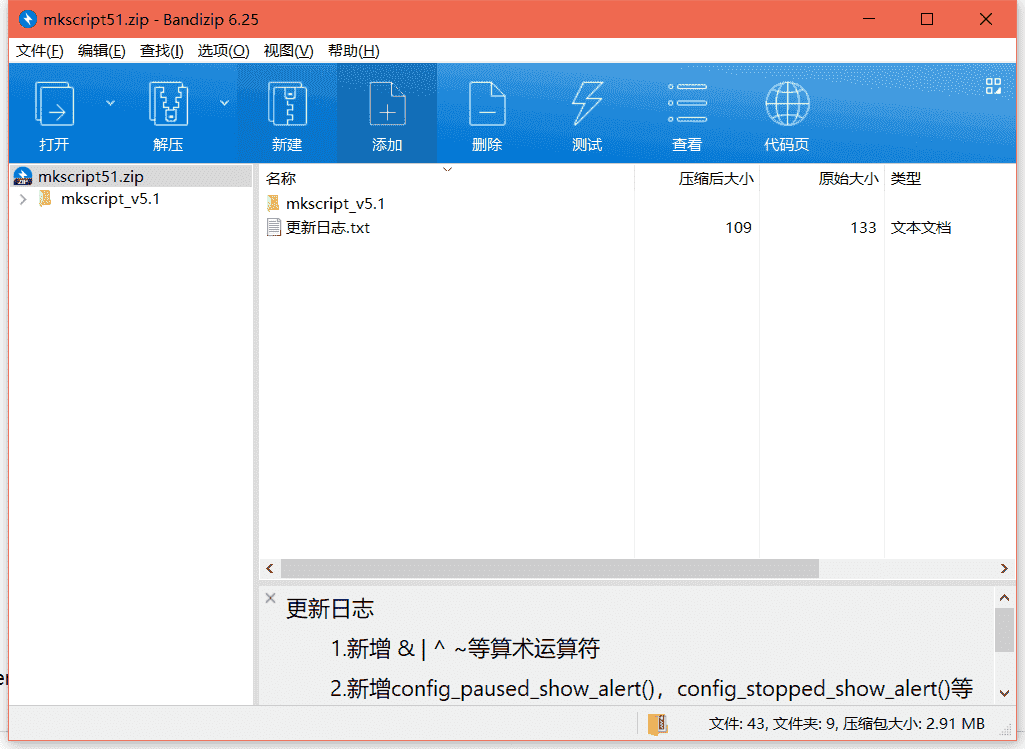The height and width of the screenshot is (749, 1025).
Task: Open the dropdown arrow next to 打开
Action: pyautogui.click(x=110, y=103)
